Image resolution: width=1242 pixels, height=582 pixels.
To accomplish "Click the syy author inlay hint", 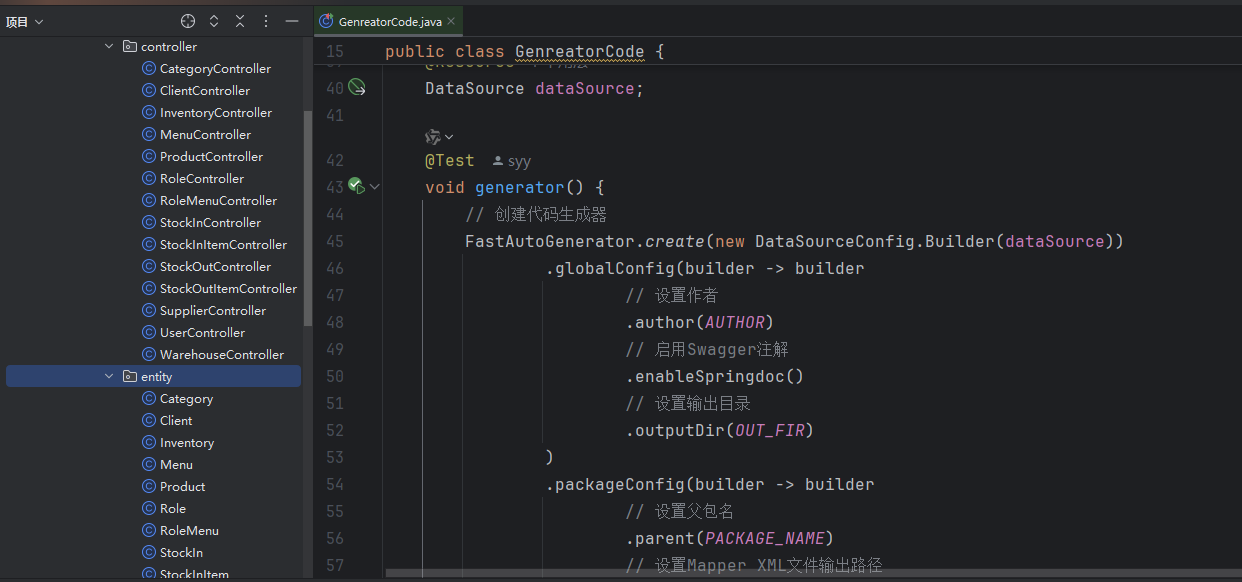I will click(x=512, y=161).
